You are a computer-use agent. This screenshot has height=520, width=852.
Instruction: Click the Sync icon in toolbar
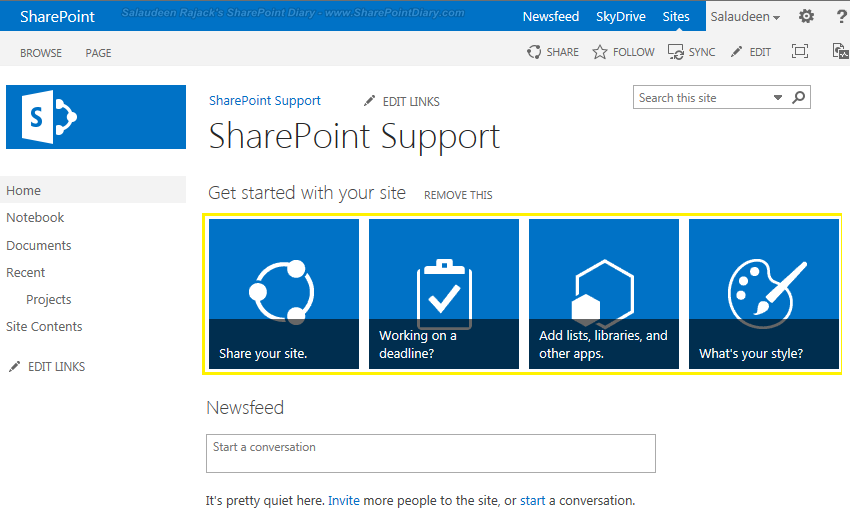675,52
